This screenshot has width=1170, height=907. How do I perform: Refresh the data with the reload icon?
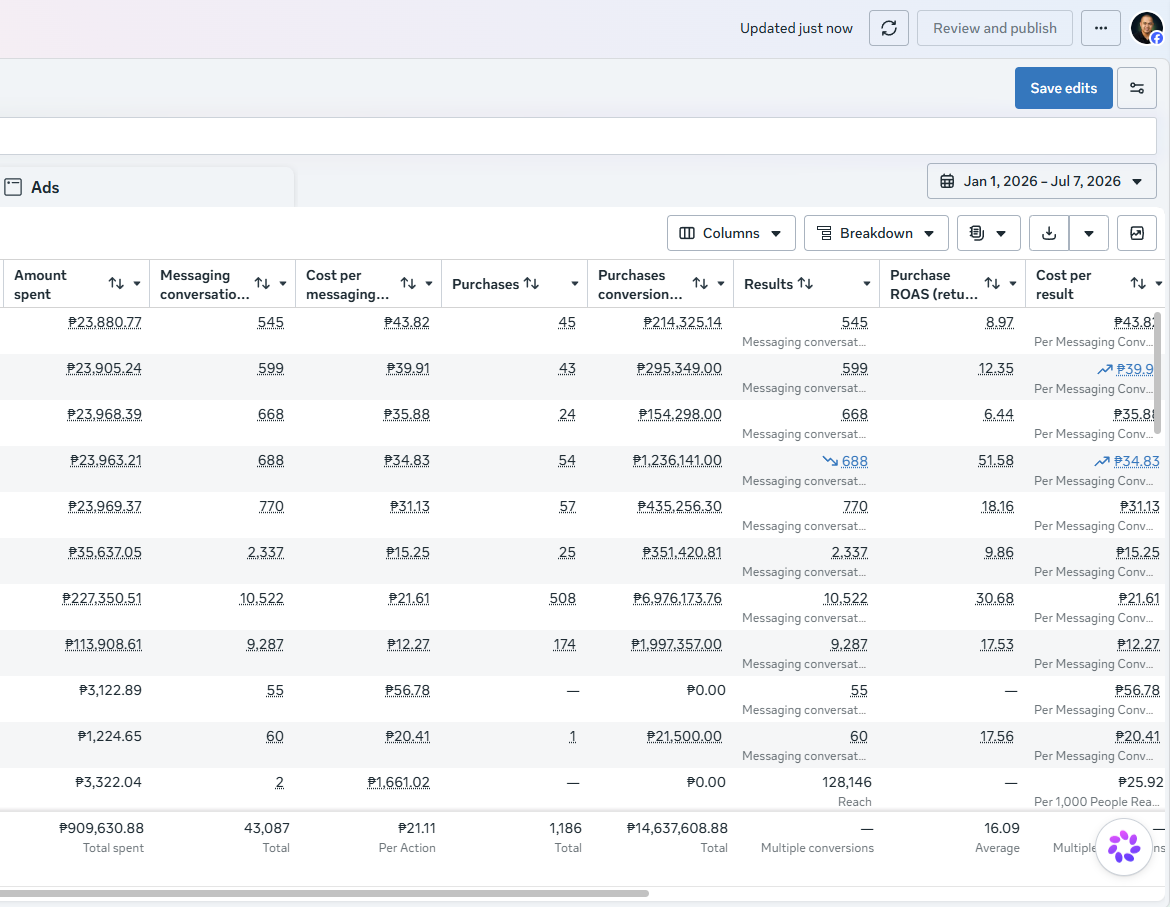889,28
